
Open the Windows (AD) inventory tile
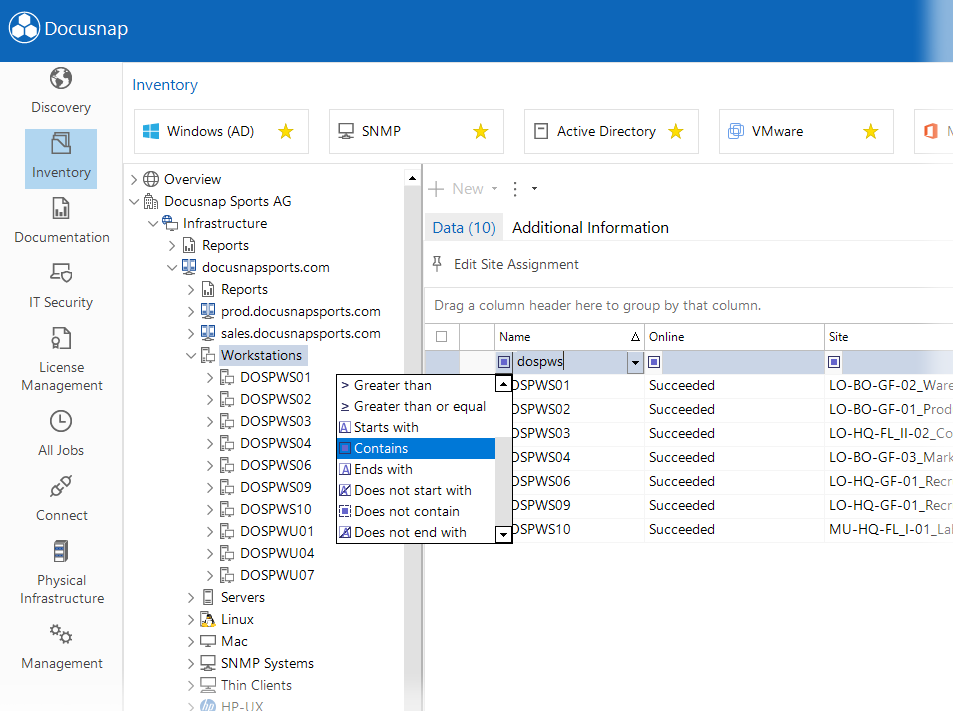(221, 131)
